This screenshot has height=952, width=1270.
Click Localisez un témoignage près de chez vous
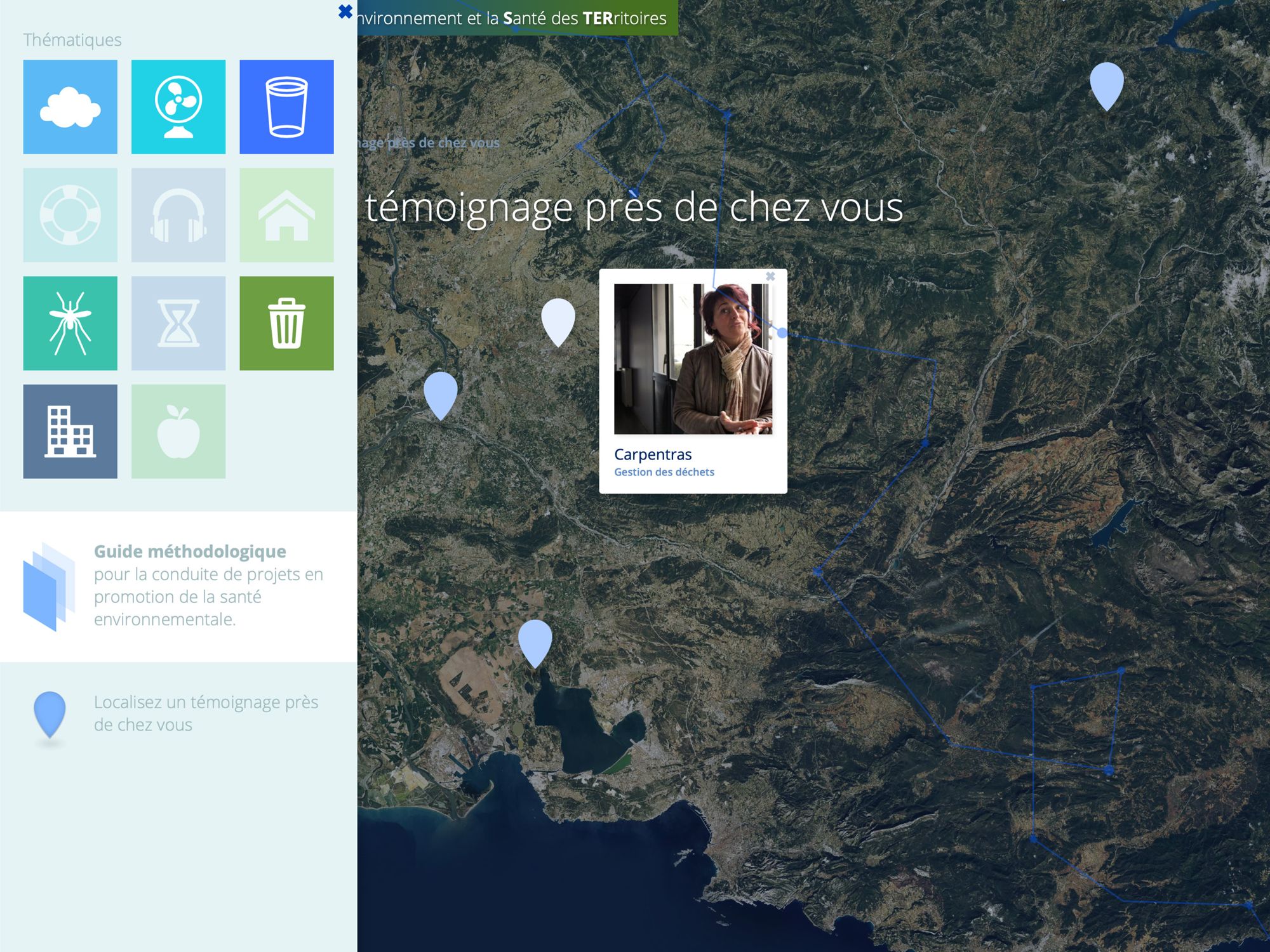coord(206,713)
